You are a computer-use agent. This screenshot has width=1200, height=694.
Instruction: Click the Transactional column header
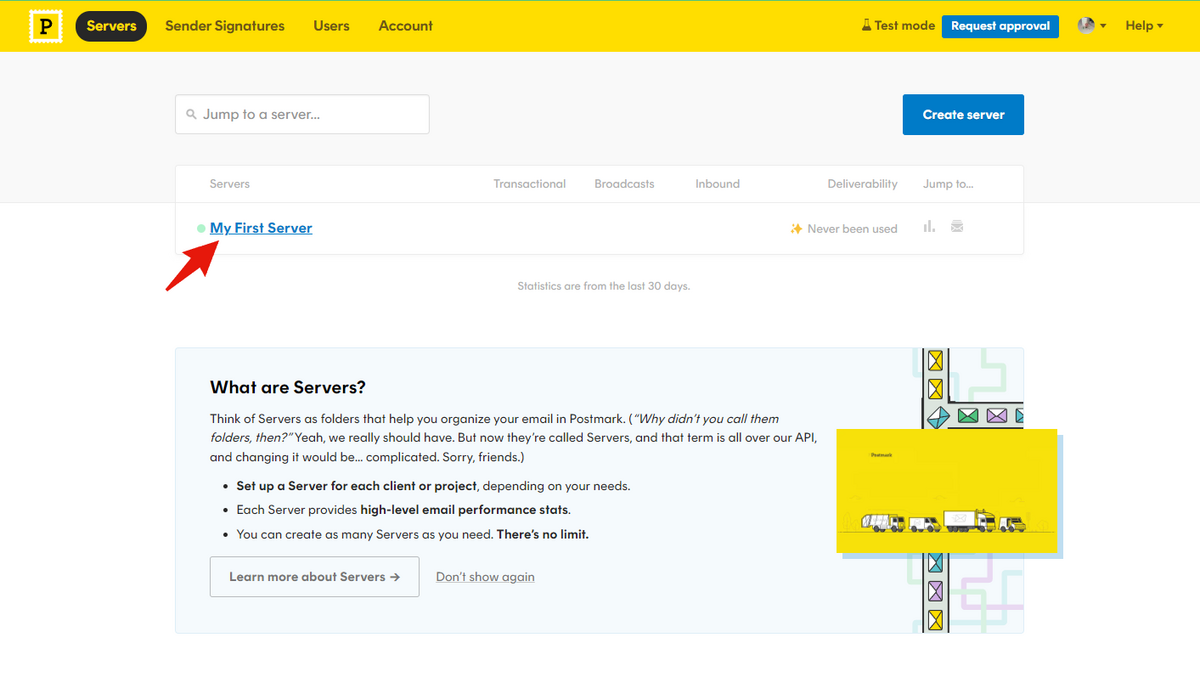(529, 184)
